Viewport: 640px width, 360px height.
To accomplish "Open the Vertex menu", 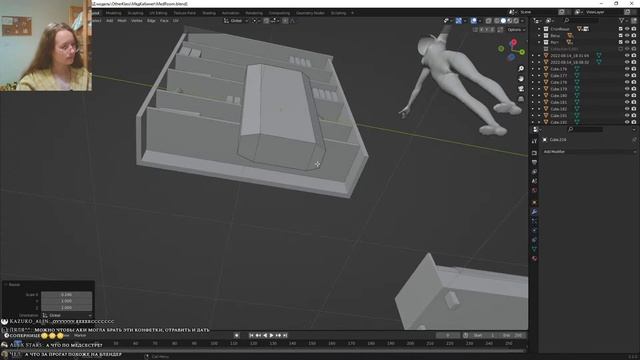I will pyautogui.click(x=136, y=20).
